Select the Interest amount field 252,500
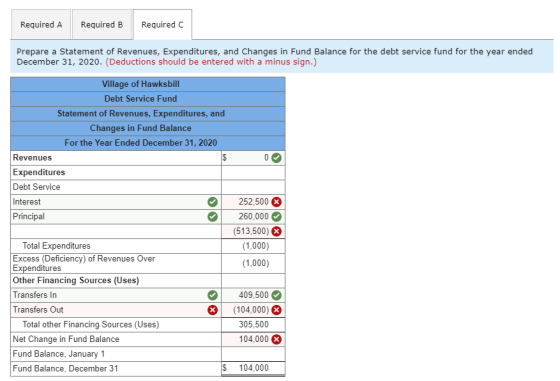 (x=253, y=202)
